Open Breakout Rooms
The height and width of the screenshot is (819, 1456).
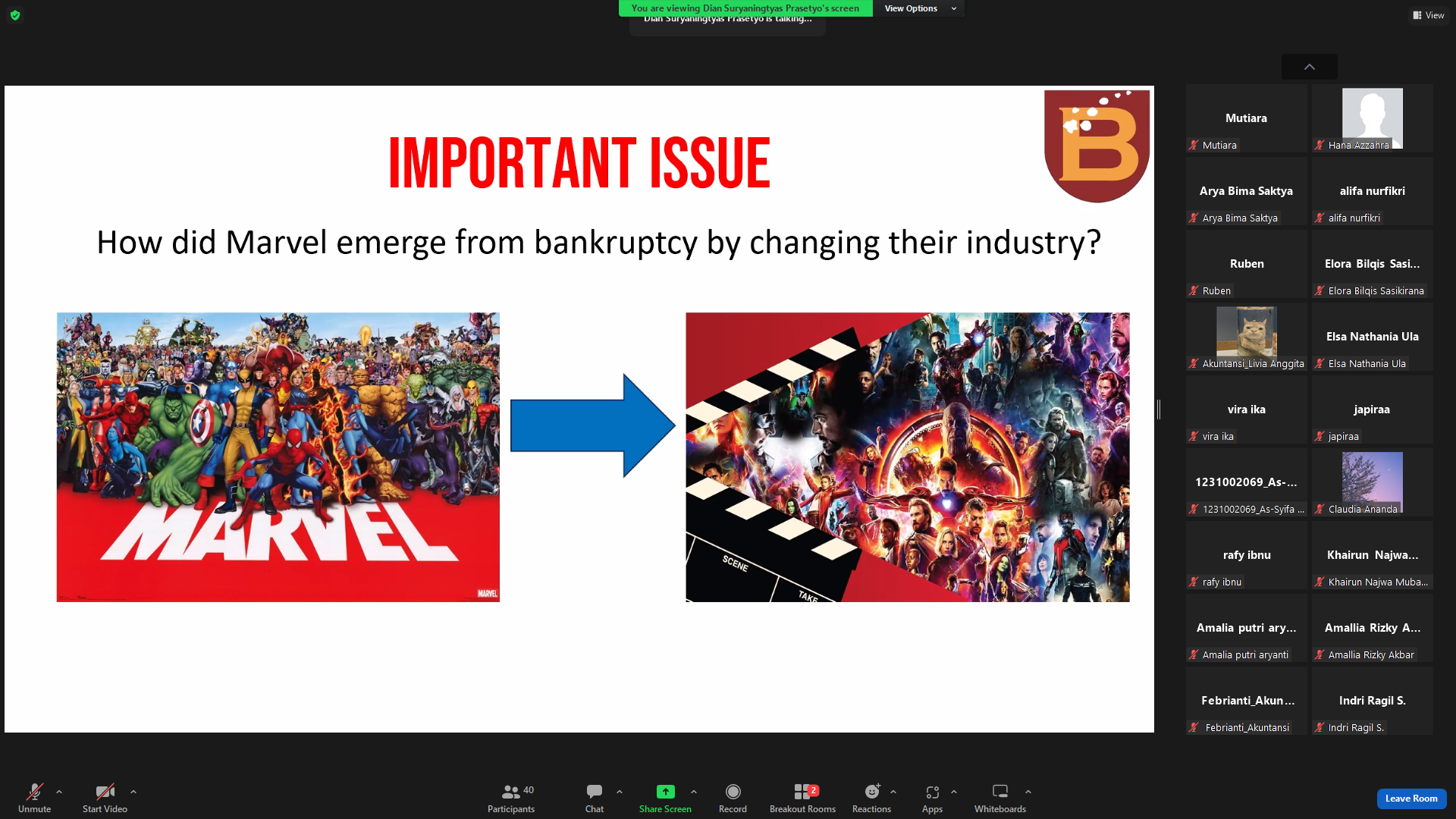802,798
